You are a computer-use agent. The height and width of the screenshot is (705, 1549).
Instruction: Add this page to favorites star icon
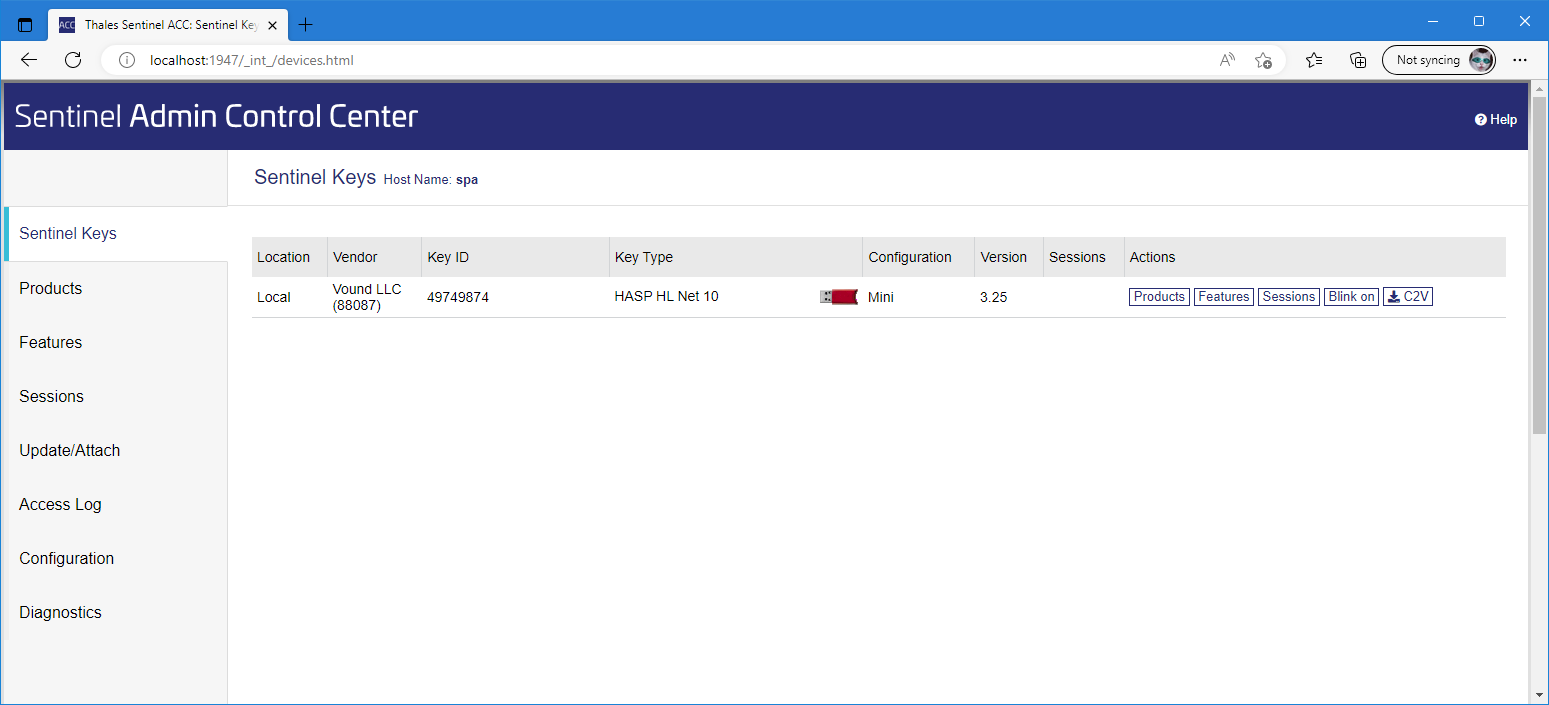point(1263,60)
